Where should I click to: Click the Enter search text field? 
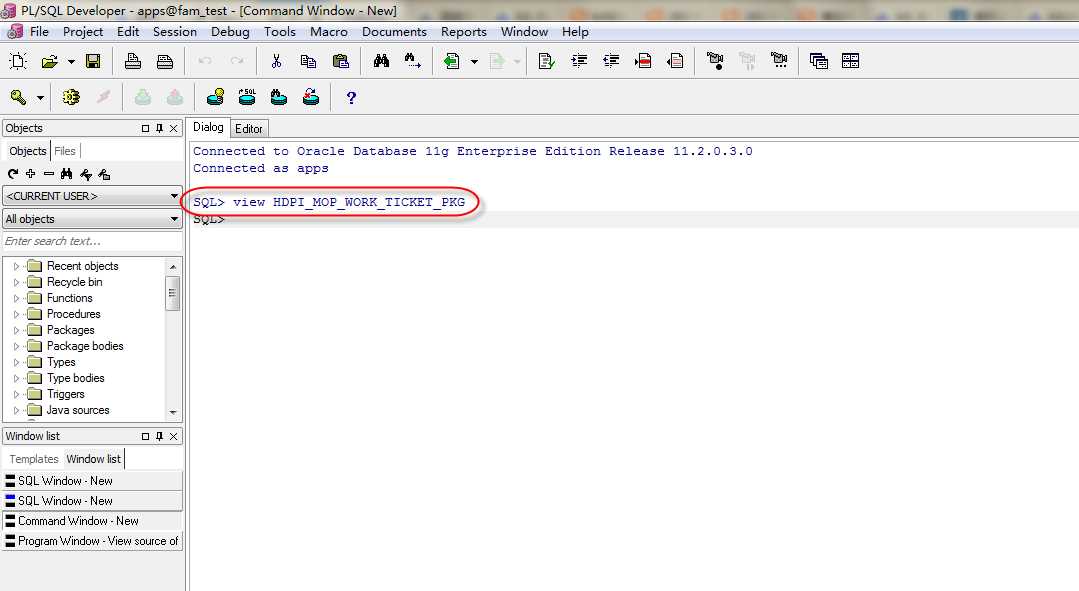click(x=92, y=241)
